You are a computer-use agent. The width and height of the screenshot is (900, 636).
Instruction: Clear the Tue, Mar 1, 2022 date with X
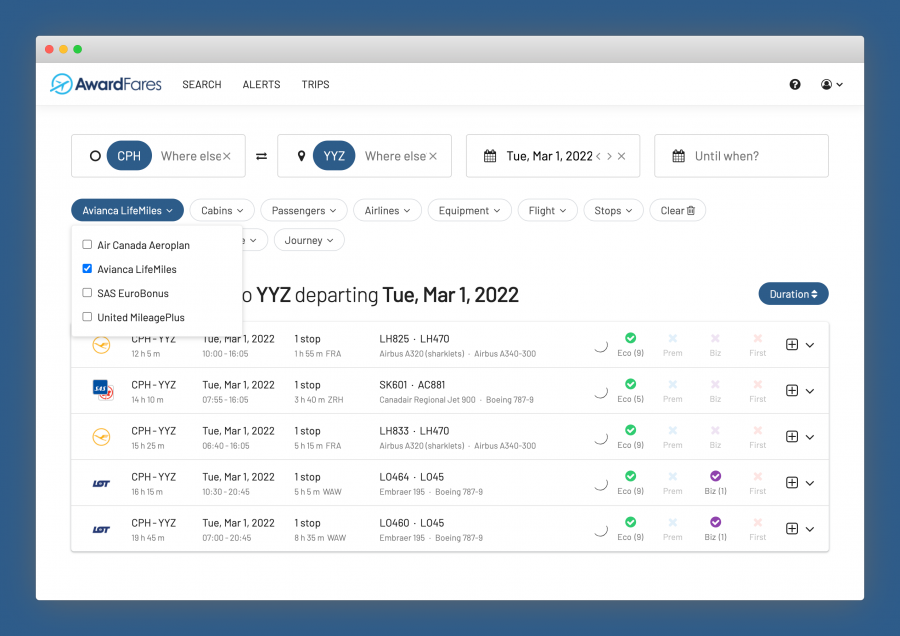[621, 156]
